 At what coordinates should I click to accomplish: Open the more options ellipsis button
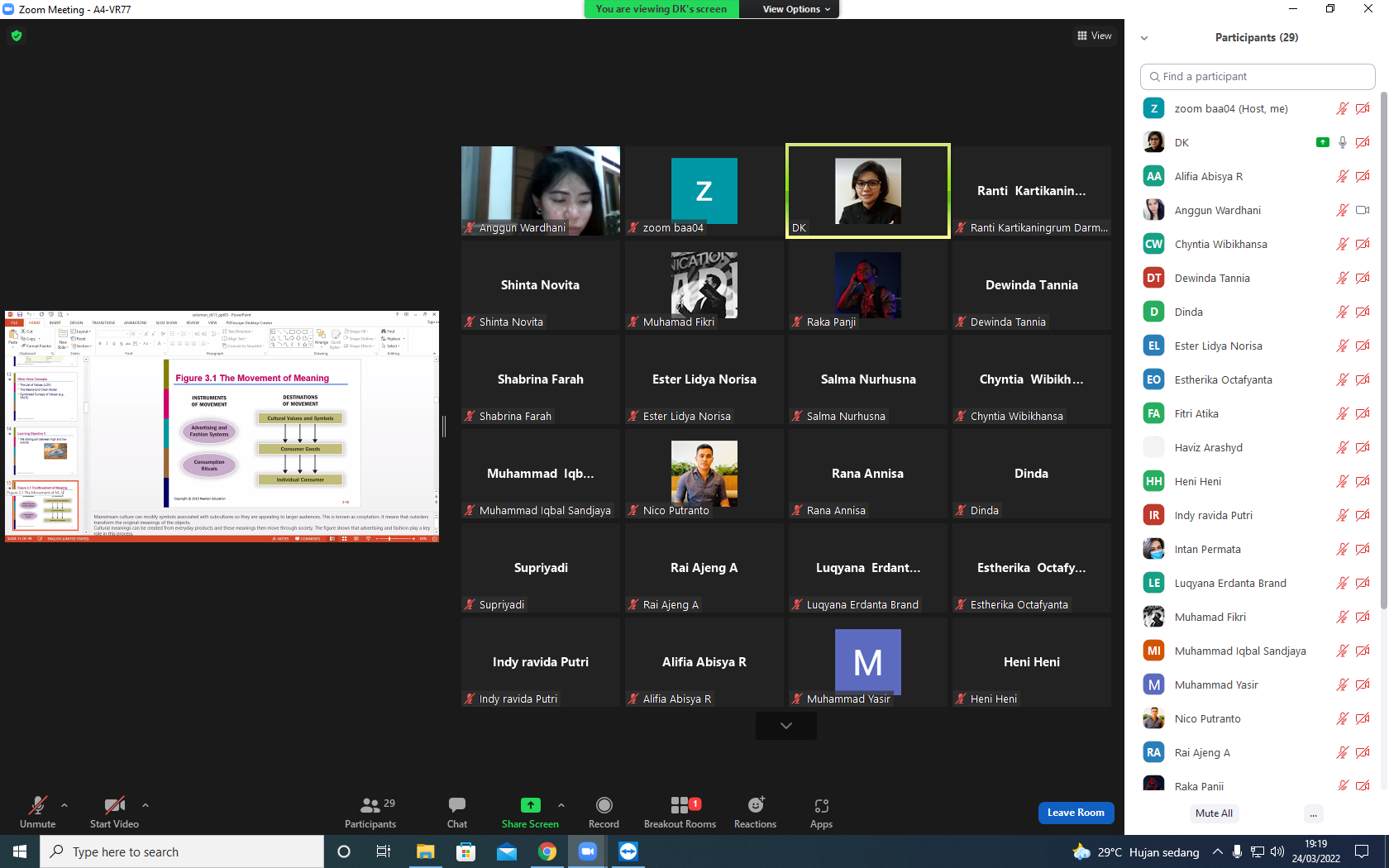[x=1313, y=813]
